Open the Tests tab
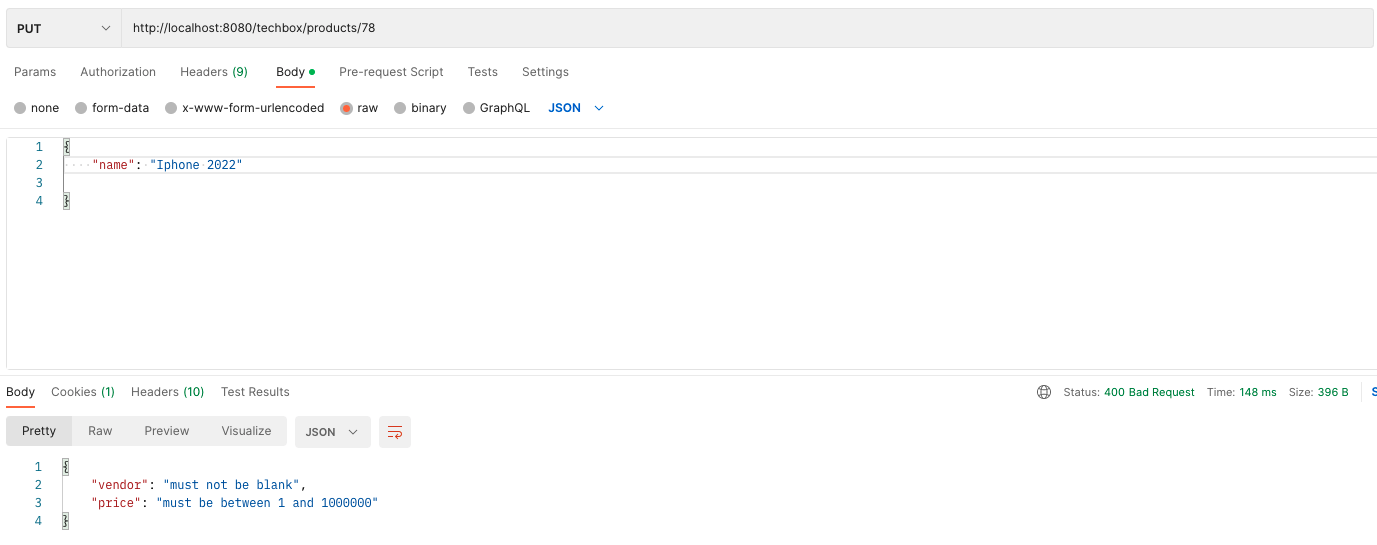This screenshot has height=545, width=1377. point(482,72)
